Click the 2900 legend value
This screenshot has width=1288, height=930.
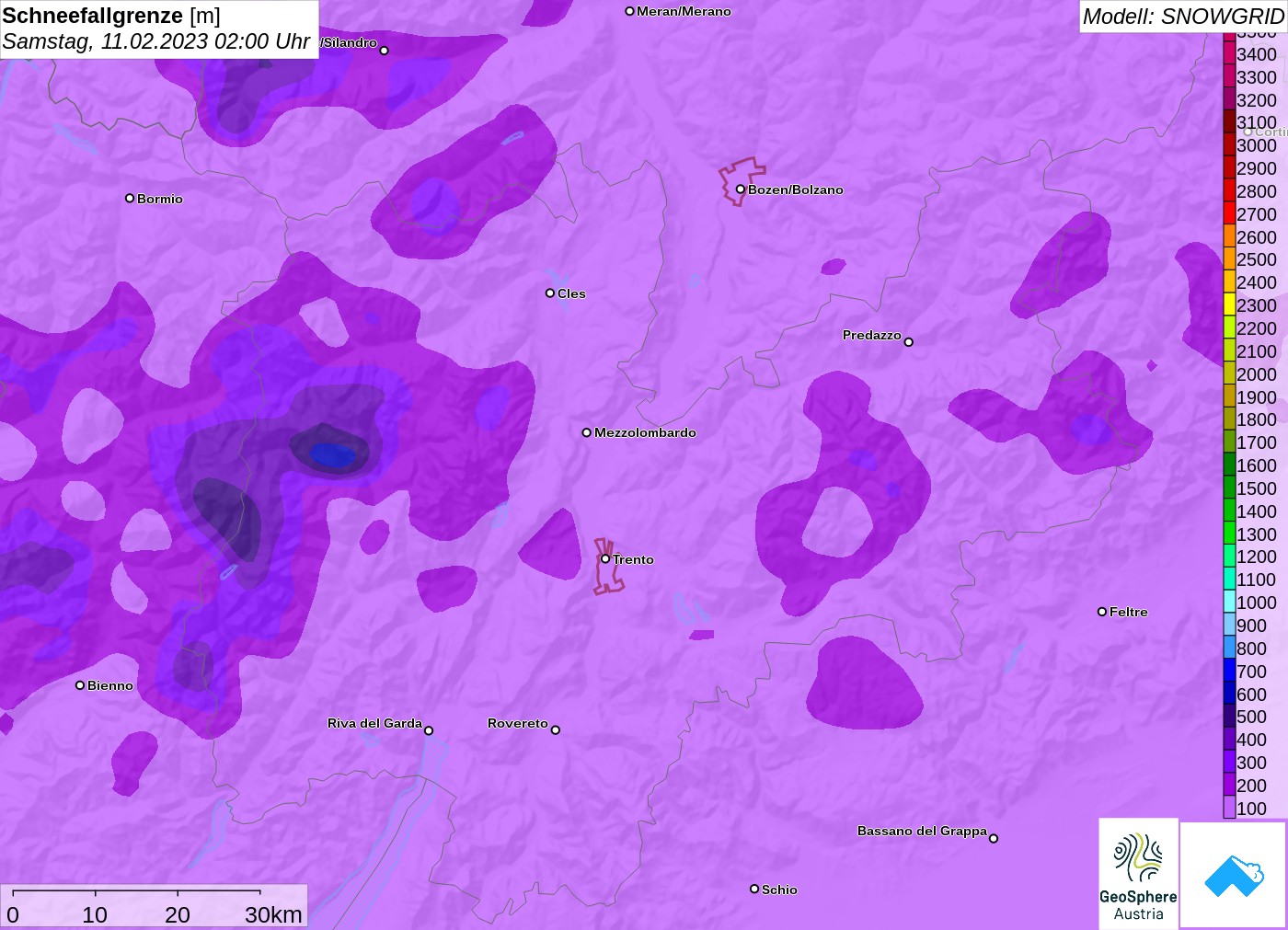(x=1256, y=168)
